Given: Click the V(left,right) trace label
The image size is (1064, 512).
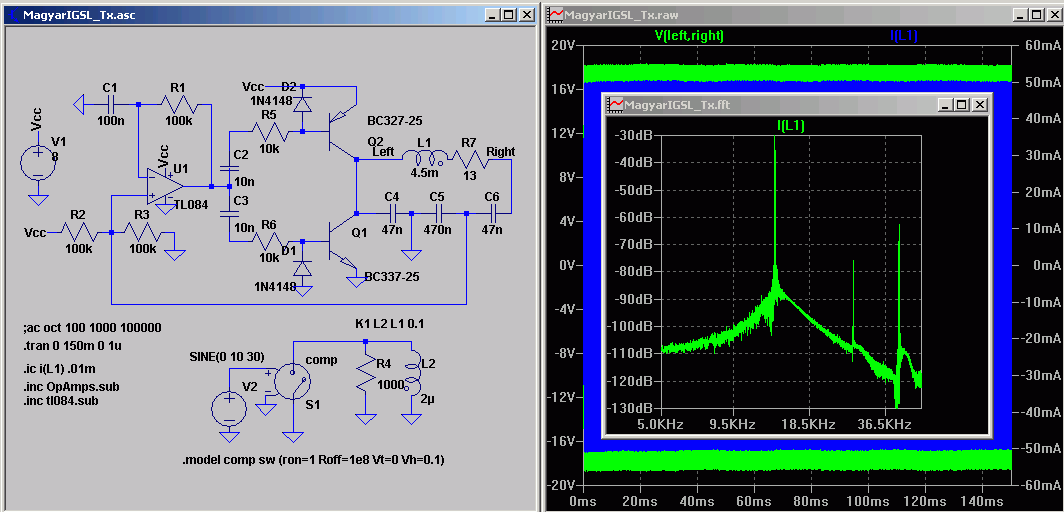Looking at the screenshot, I should (x=689, y=35).
